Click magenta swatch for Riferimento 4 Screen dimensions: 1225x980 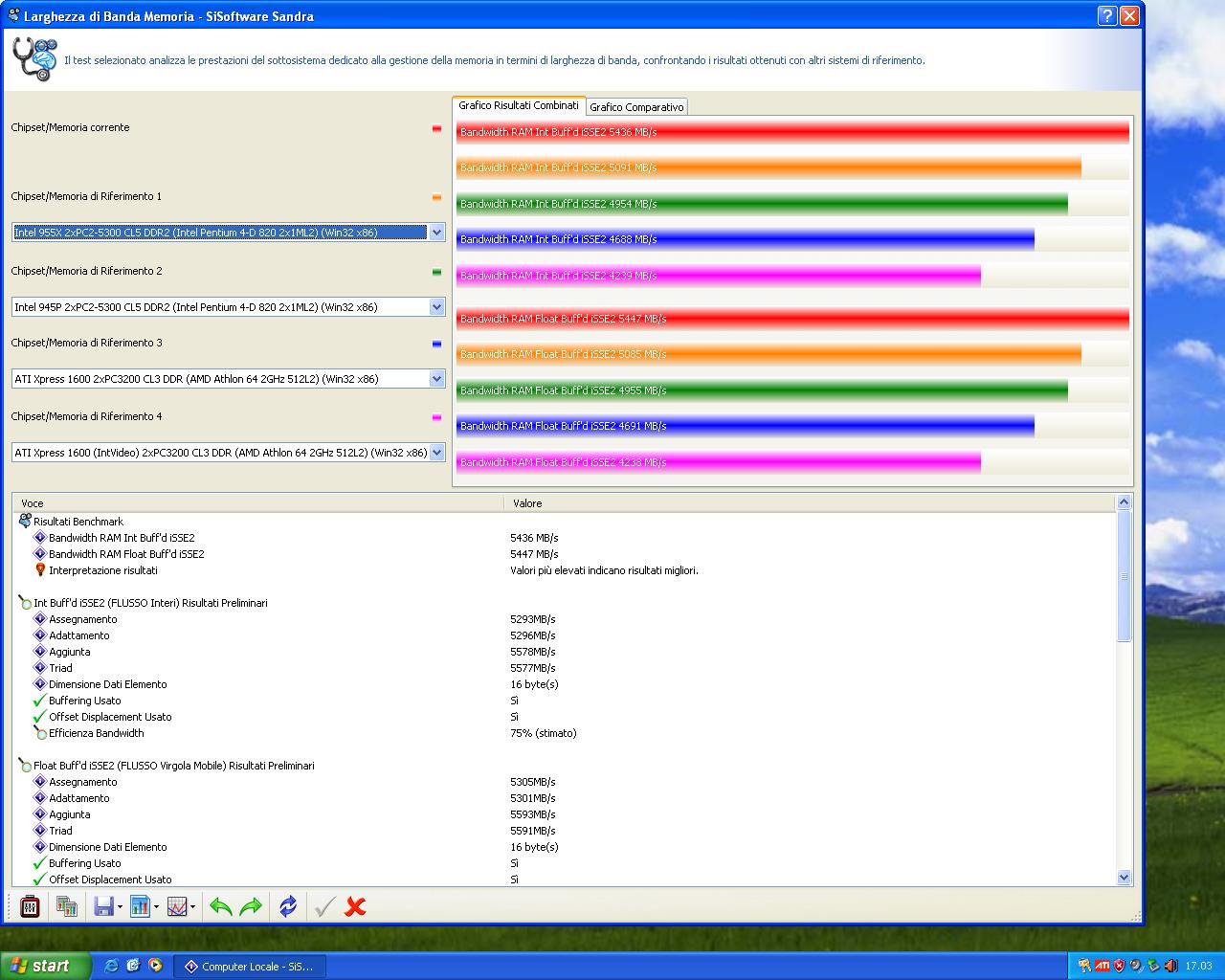436,417
